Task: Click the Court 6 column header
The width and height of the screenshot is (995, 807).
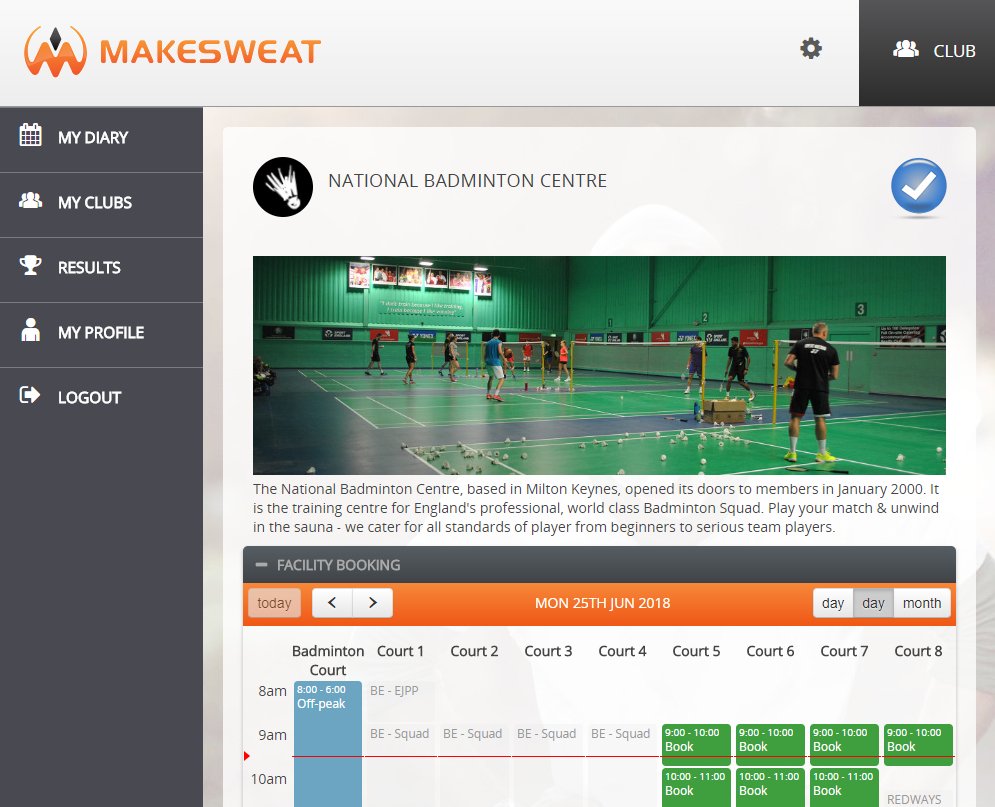Action: coord(770,651)
